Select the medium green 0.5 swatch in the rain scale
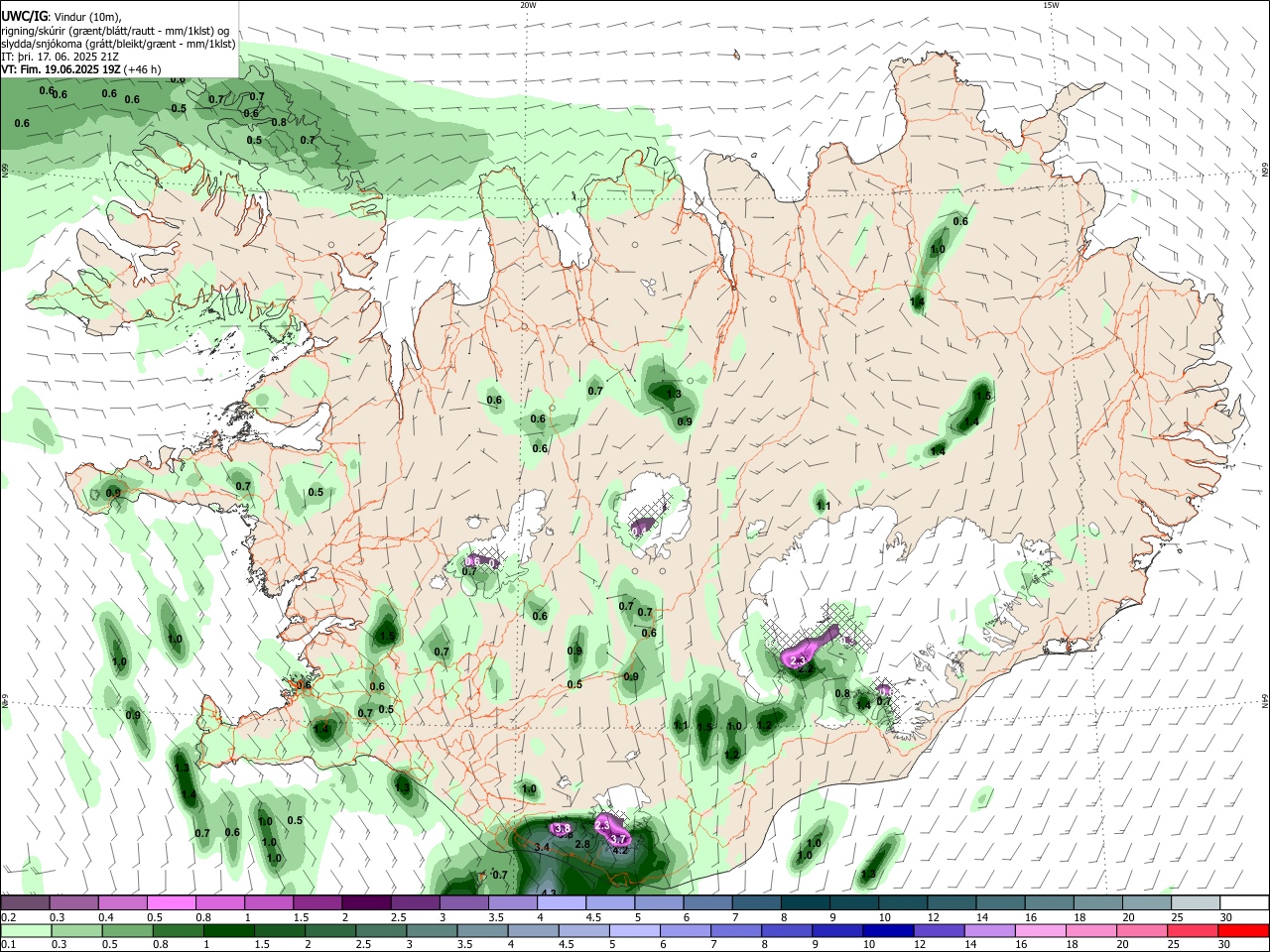 pos(127,931)
